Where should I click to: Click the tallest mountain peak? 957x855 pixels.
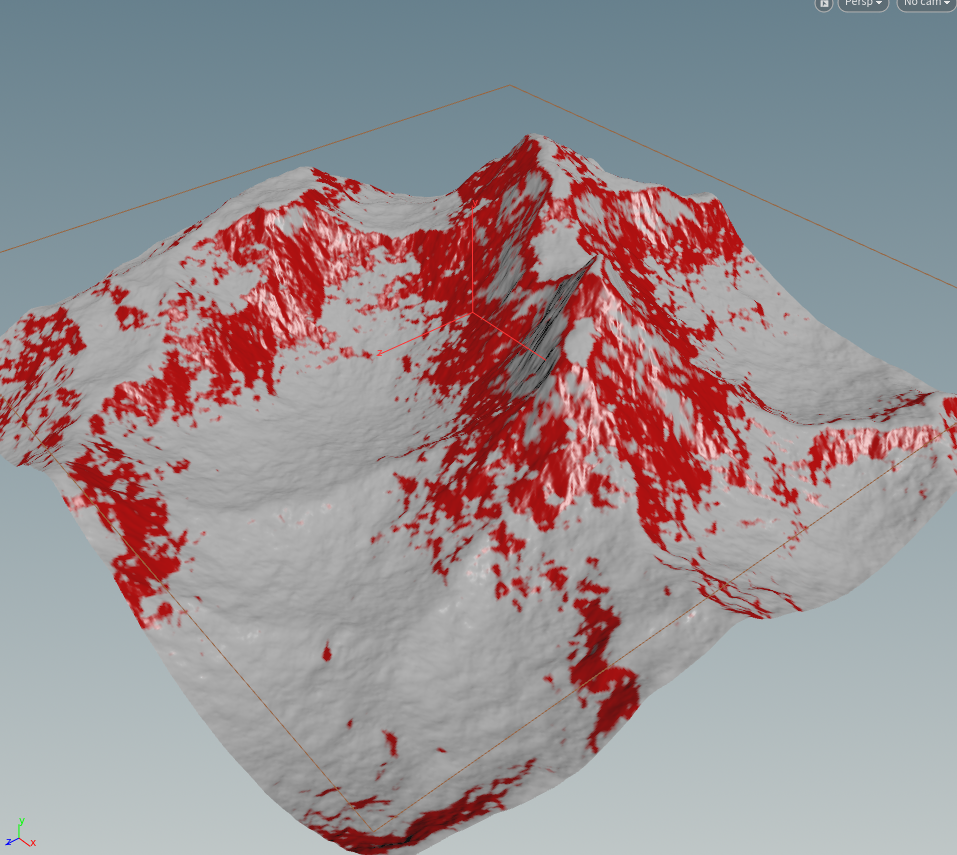coord(530,139)
